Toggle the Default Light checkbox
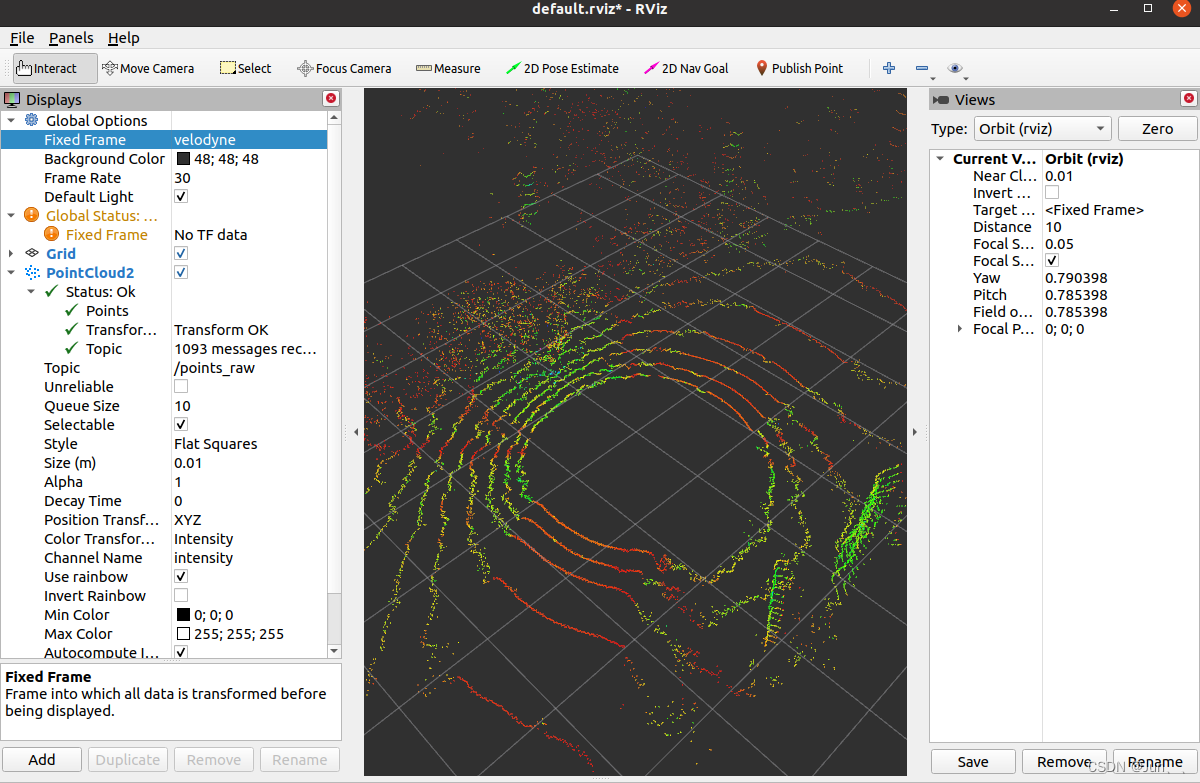 pyautogui.click(x=181, y=197)
